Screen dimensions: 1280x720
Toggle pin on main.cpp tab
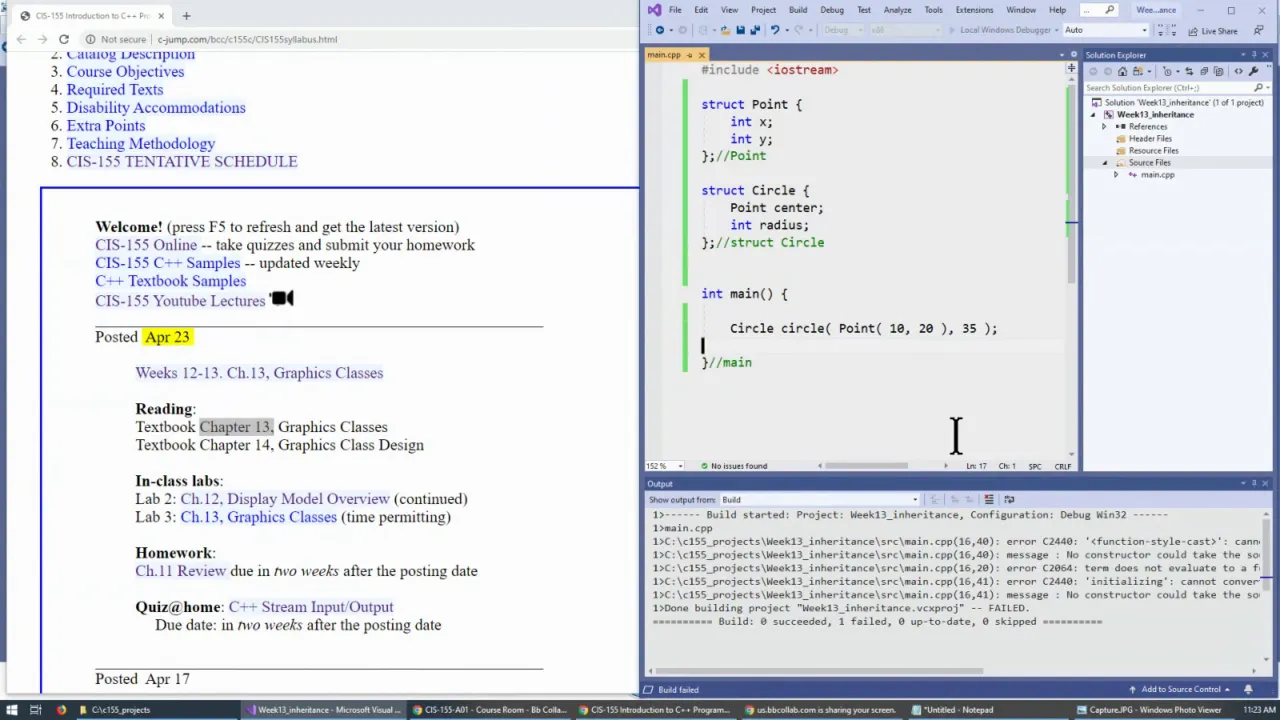(x=690, y=55)
